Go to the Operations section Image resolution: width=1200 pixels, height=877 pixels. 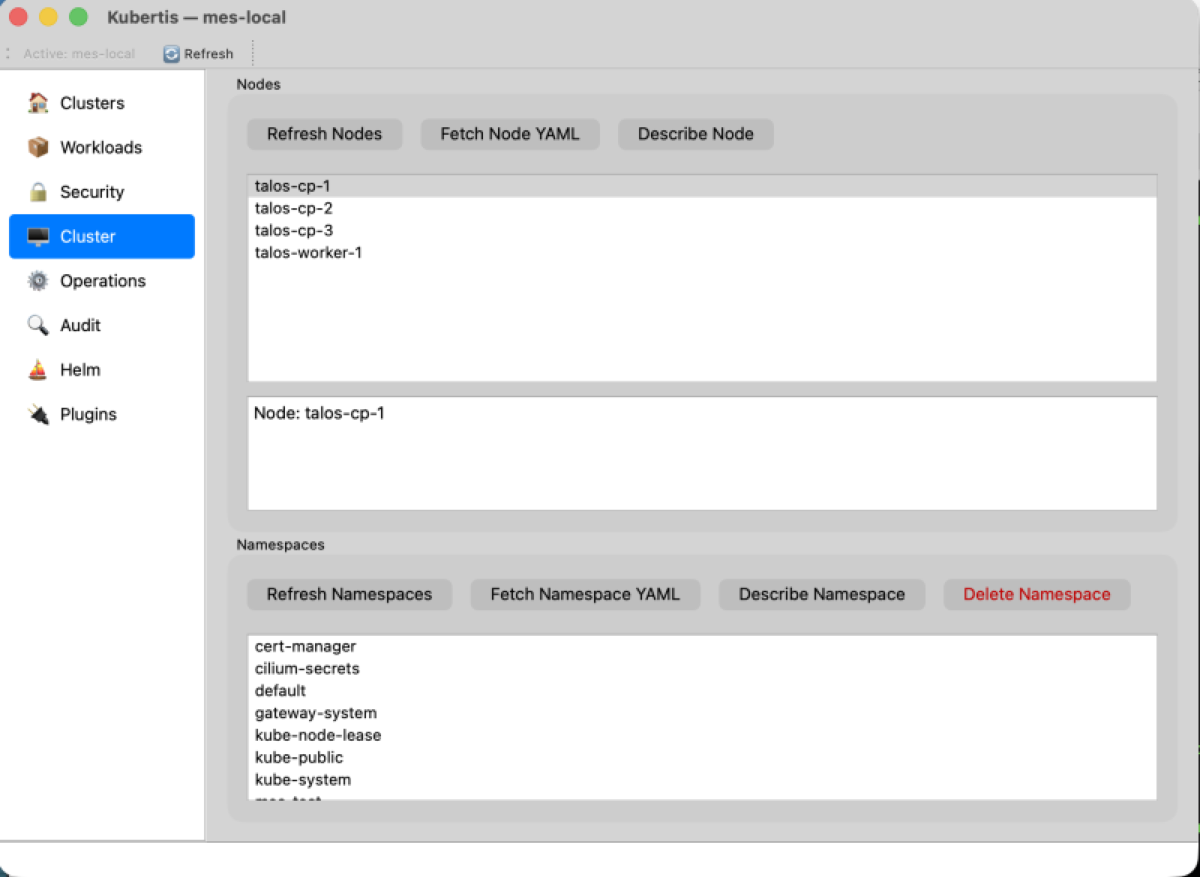pos(102,281)
